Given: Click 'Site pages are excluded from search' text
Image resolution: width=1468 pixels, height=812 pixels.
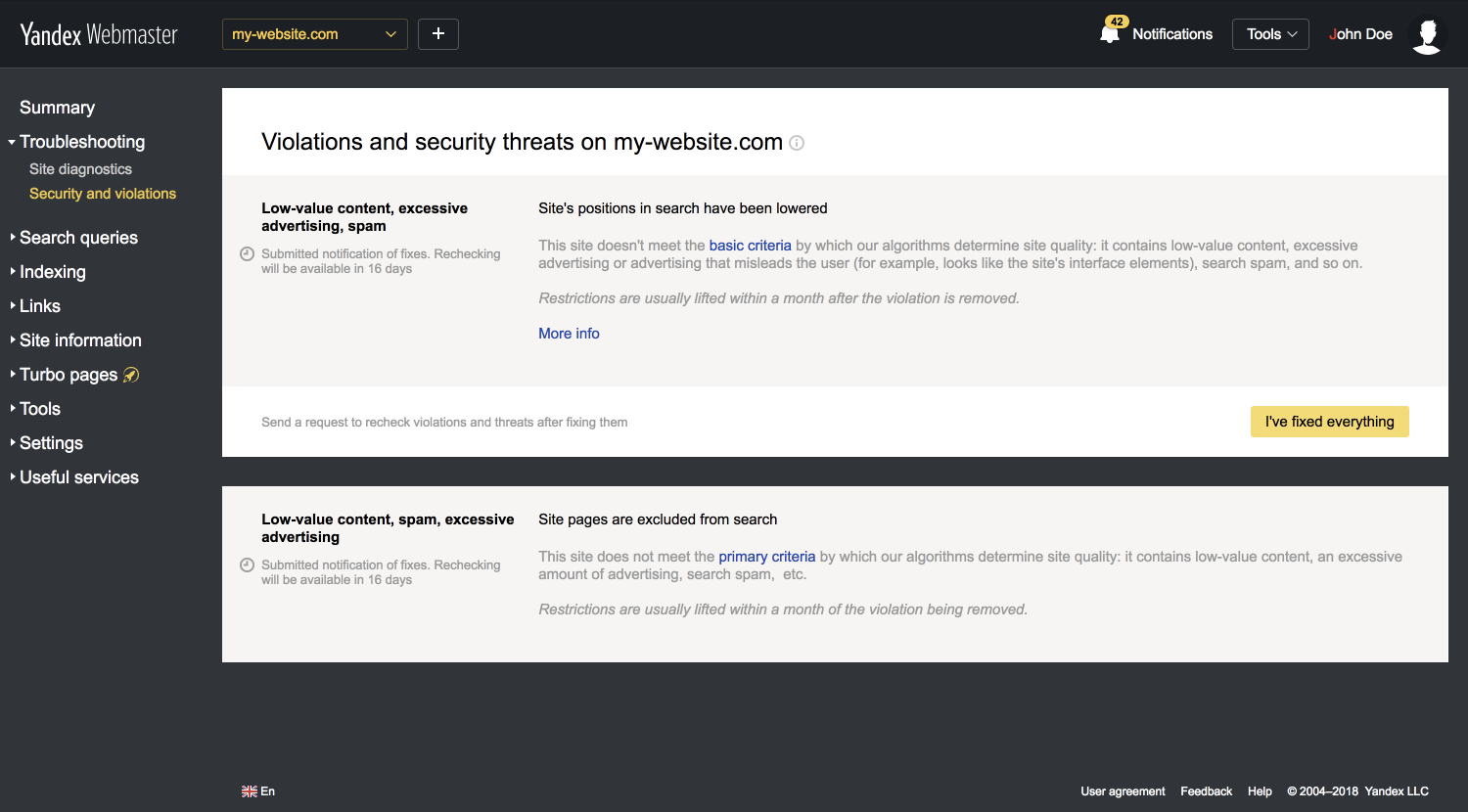Looking at the screenshot, I should click(x=658, y=519).
